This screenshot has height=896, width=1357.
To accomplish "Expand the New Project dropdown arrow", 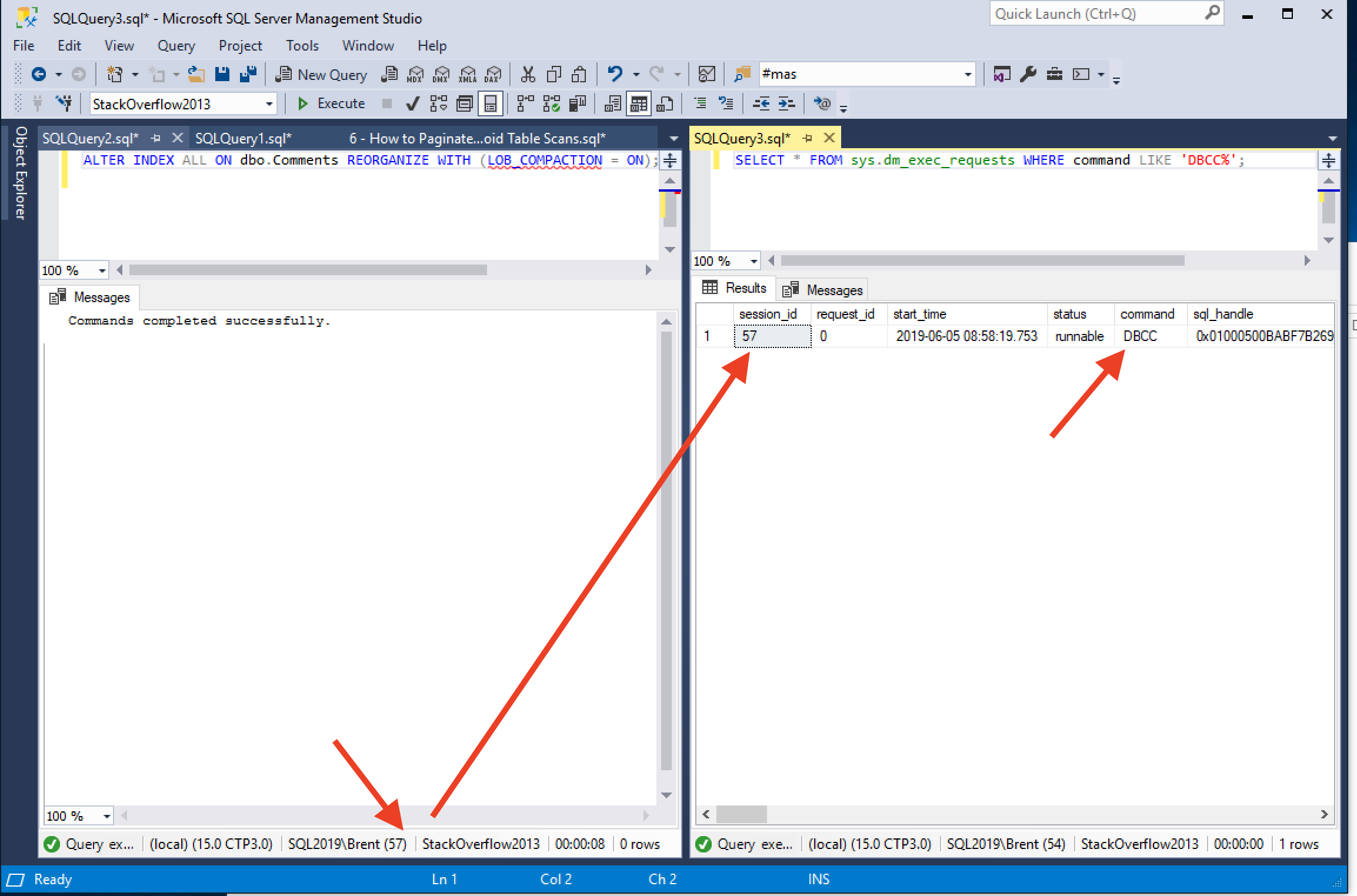I will [x=135, y=74].
